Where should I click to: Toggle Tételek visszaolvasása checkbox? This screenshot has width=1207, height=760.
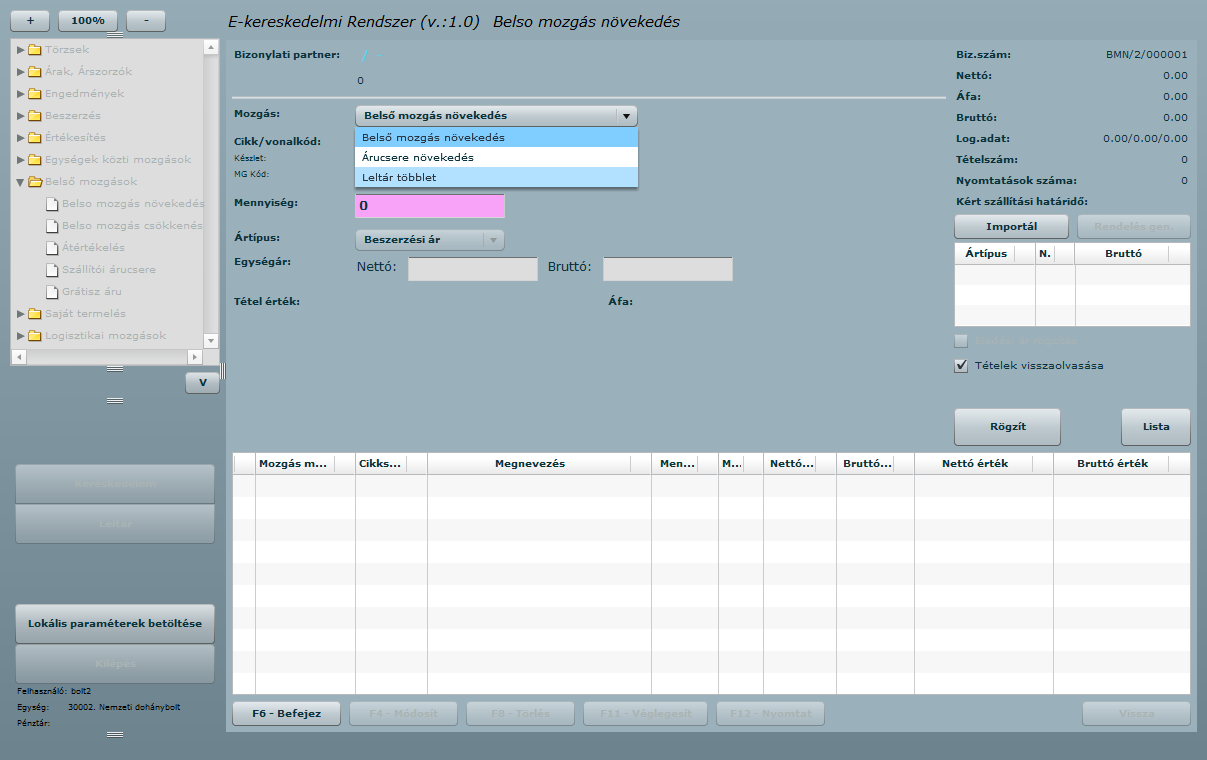[962, 366]
